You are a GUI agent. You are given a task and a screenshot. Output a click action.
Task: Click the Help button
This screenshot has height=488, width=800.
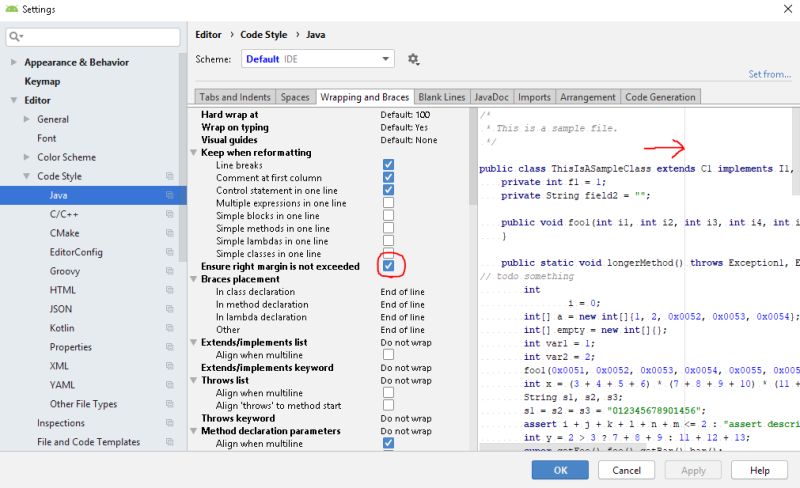pyautogui.click(x=759, y=470)
